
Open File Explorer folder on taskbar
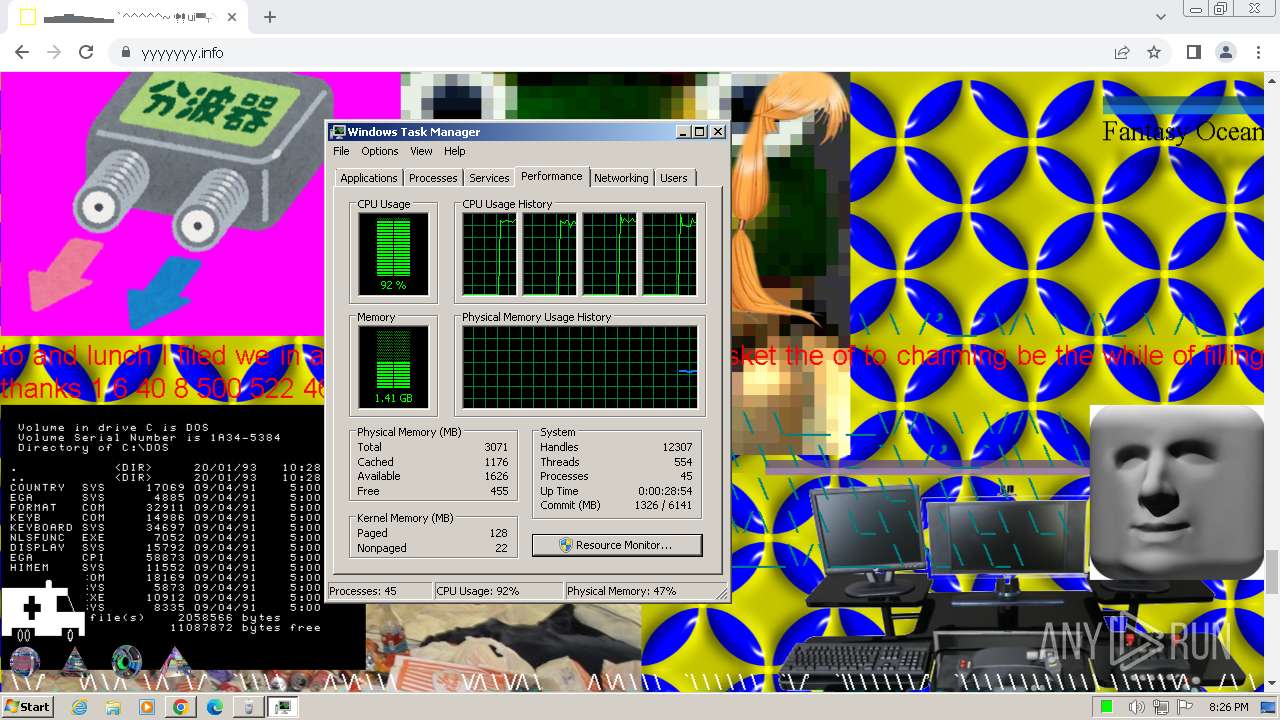click(x=113, y=707)
